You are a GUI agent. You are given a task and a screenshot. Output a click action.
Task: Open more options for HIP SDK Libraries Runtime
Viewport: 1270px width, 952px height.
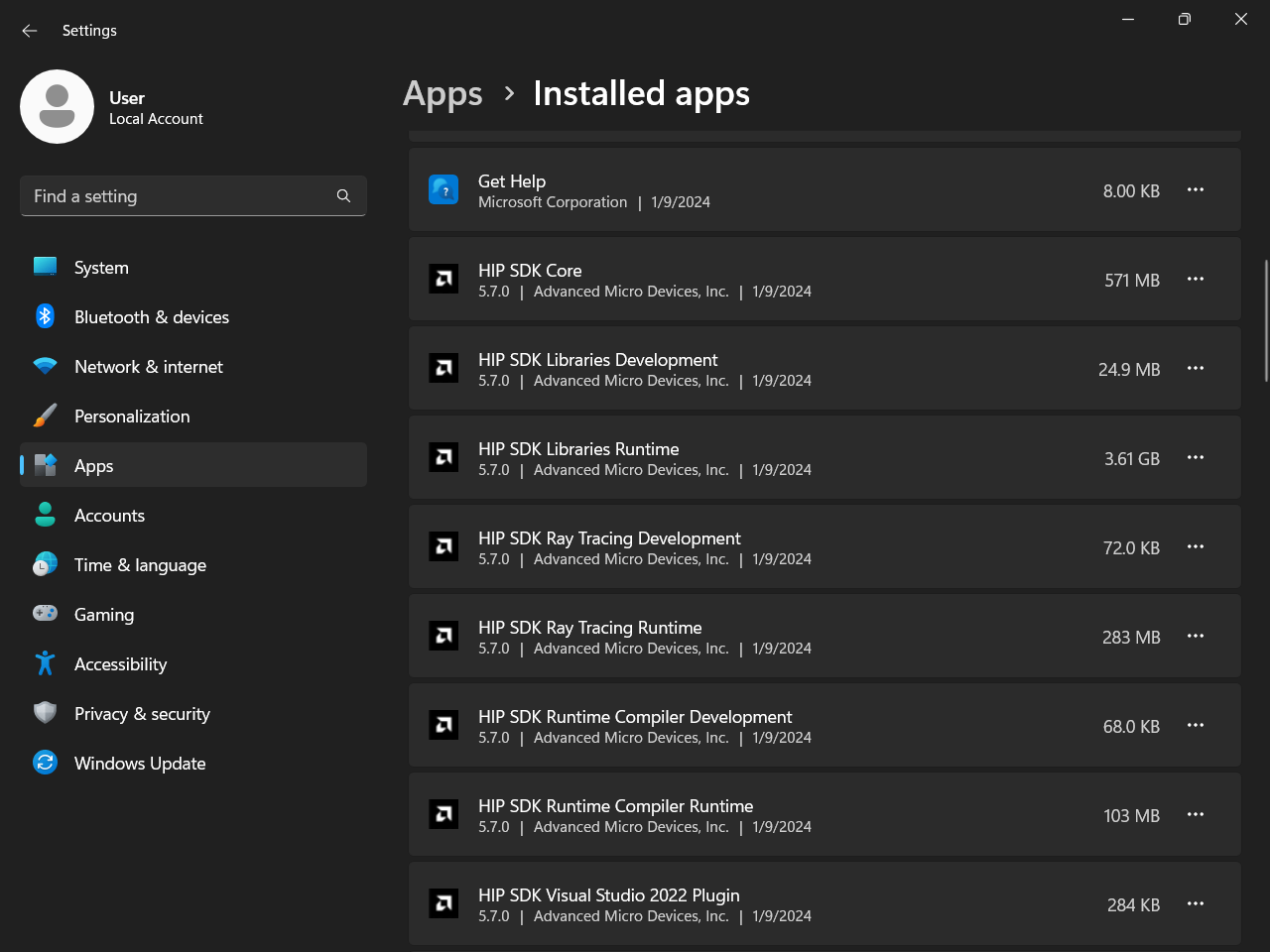1196,458
